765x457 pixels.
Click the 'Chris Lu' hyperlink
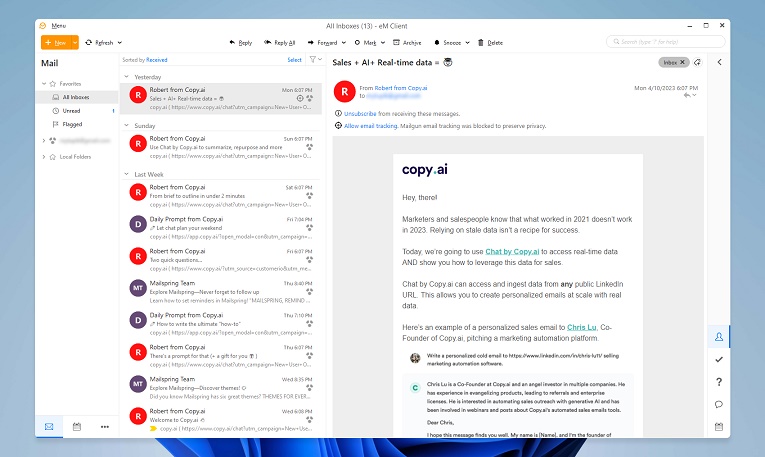(x=582, y=327)
